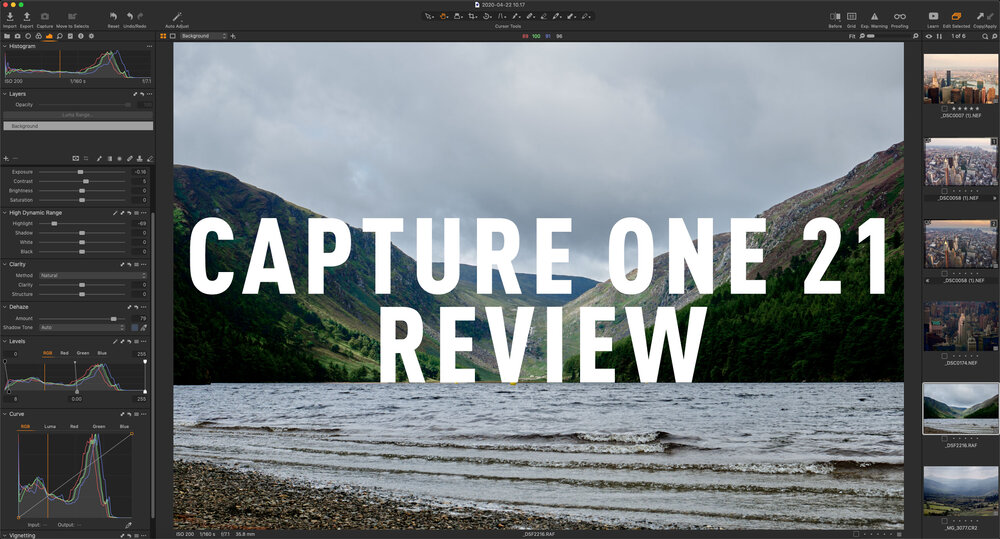Toggle Edit Selected variants

coord(956,17)
